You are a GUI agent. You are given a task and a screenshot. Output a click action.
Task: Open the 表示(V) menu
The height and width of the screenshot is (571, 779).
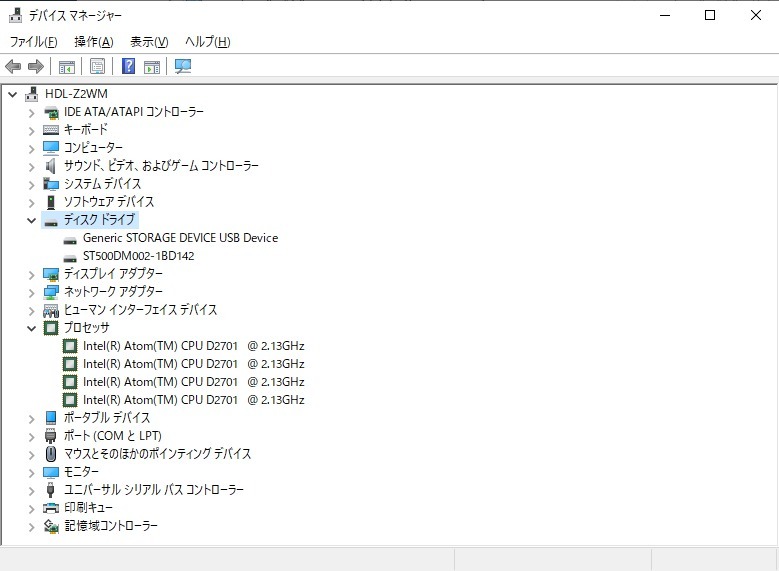[149, 42]
